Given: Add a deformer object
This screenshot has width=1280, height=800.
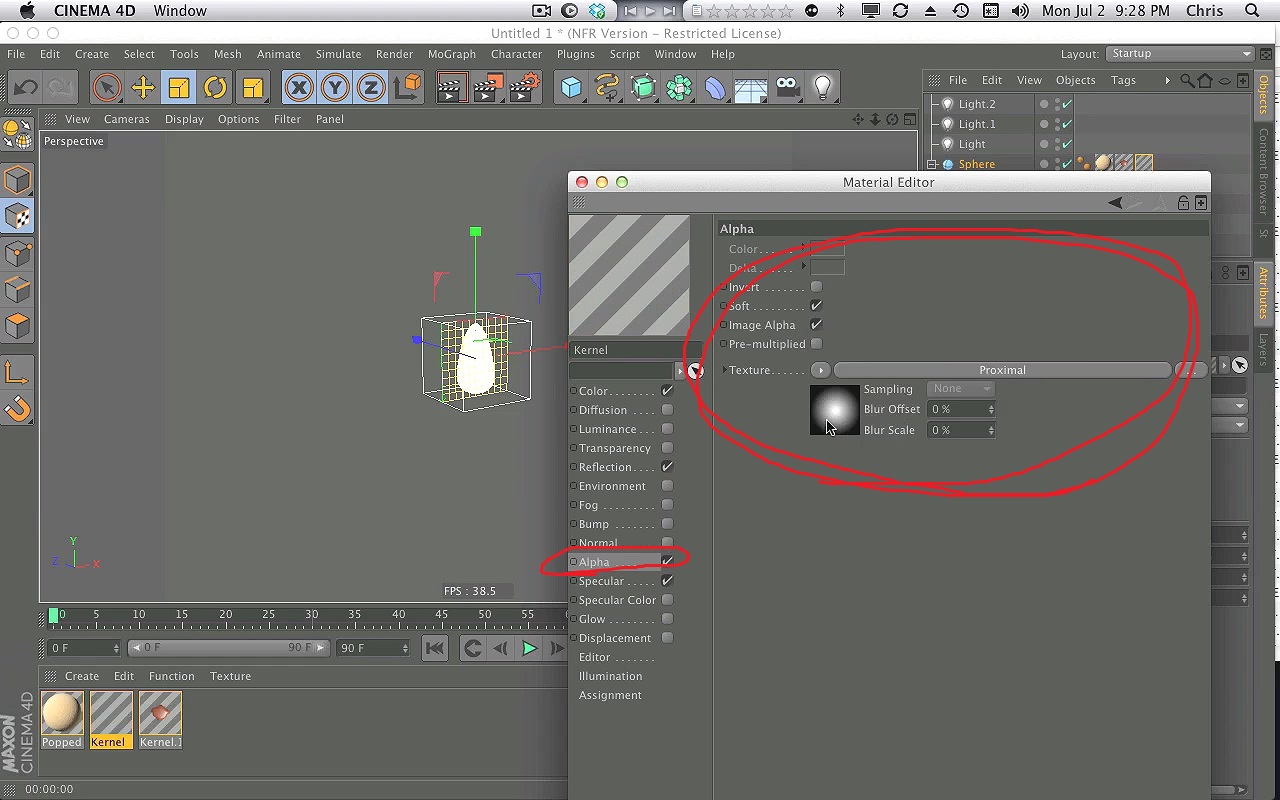Looking at the screenshot, I should point(715,88).
